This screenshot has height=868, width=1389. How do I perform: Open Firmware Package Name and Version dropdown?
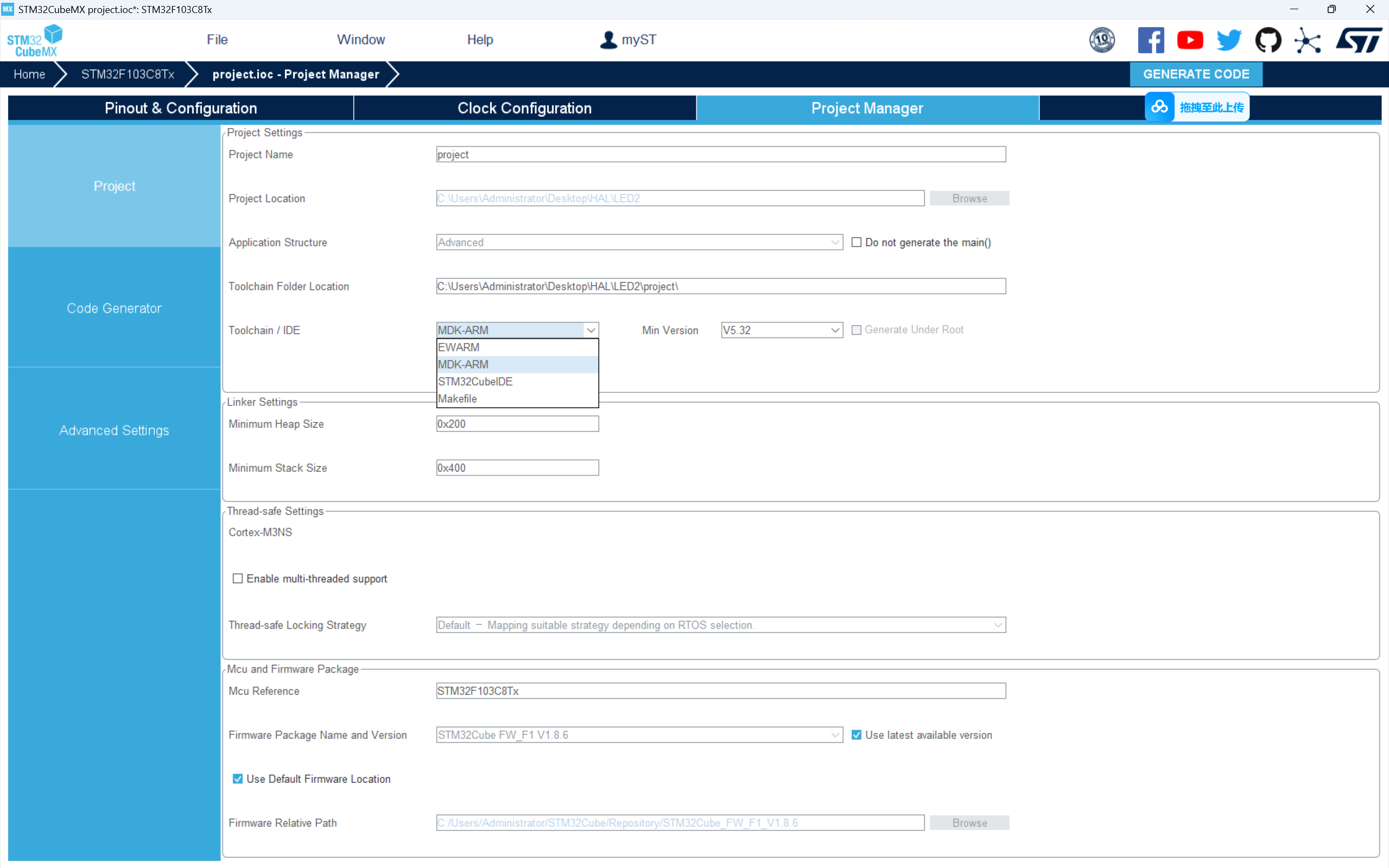(639, 735)
